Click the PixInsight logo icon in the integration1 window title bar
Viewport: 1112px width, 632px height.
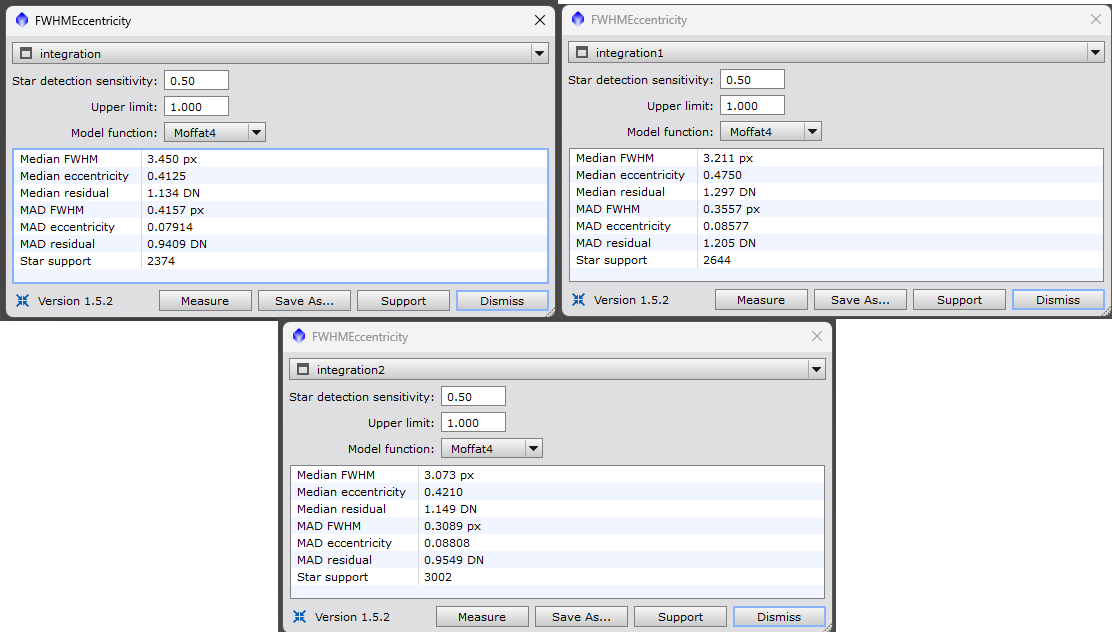[x=578, y=19]
